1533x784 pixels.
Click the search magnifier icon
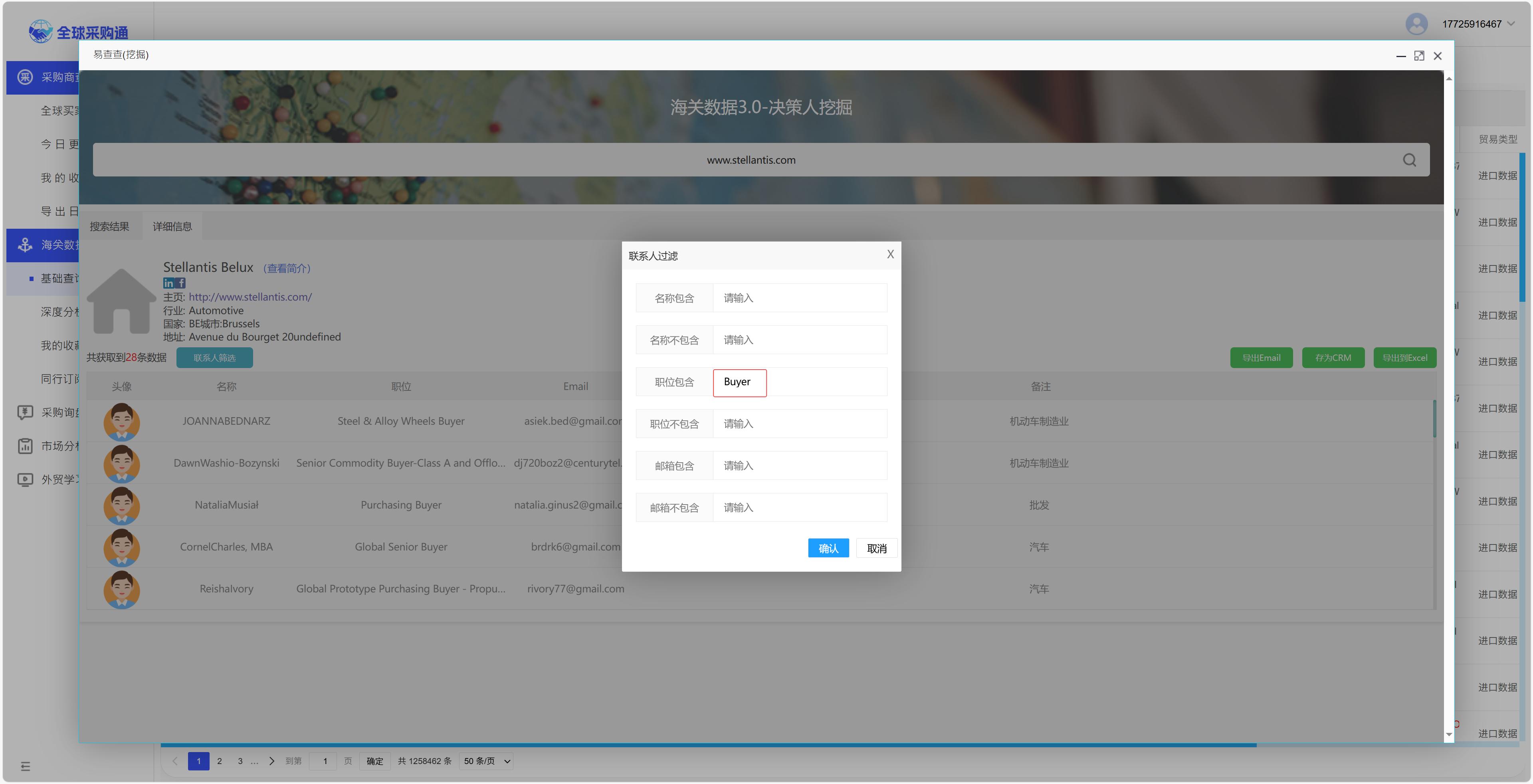[1408, 160]
